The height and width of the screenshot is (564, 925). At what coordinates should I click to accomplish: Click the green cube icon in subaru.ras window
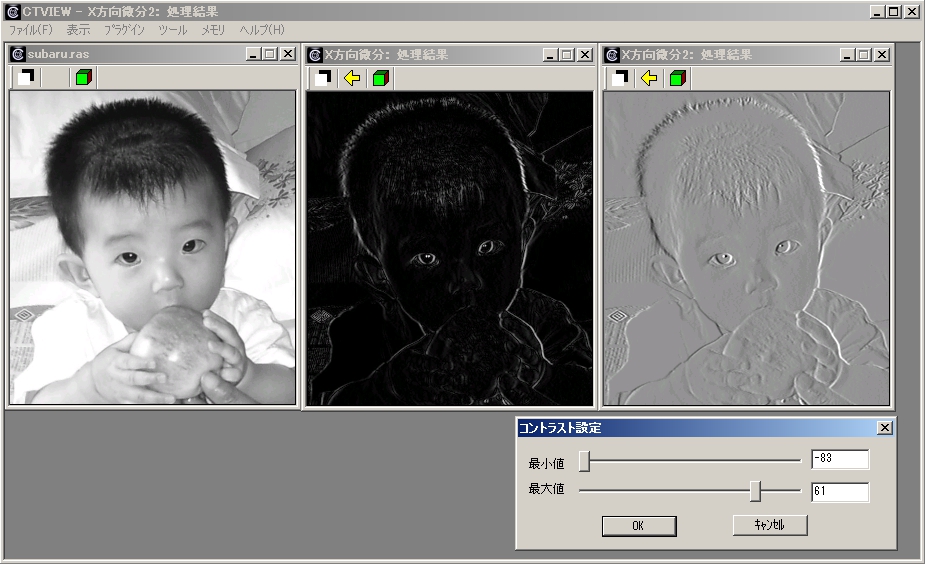84,78
